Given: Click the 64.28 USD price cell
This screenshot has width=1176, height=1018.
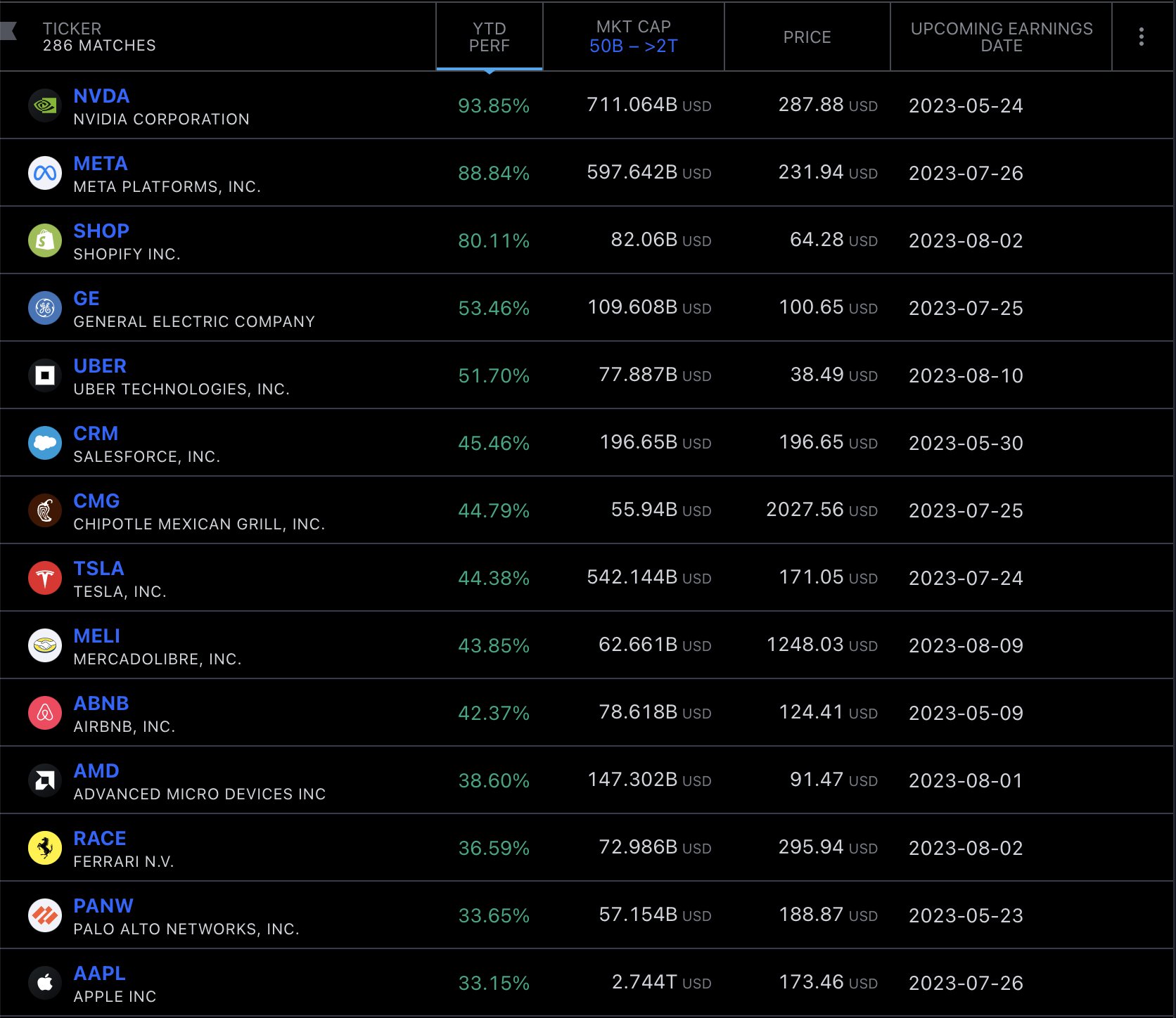Looking at the screenshot, I should click(834, 240).
